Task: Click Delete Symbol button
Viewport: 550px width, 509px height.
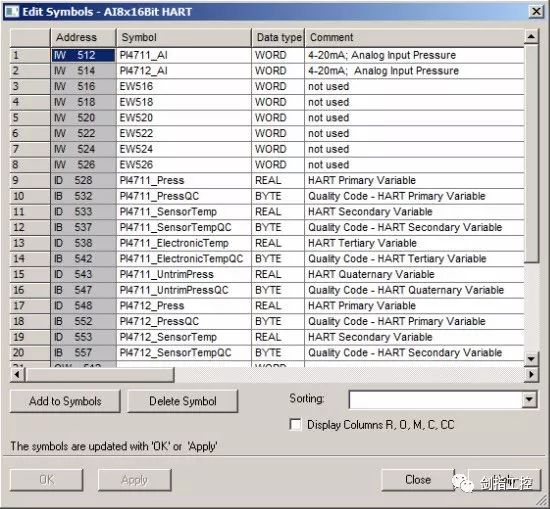Action: (x=182, y=401)
